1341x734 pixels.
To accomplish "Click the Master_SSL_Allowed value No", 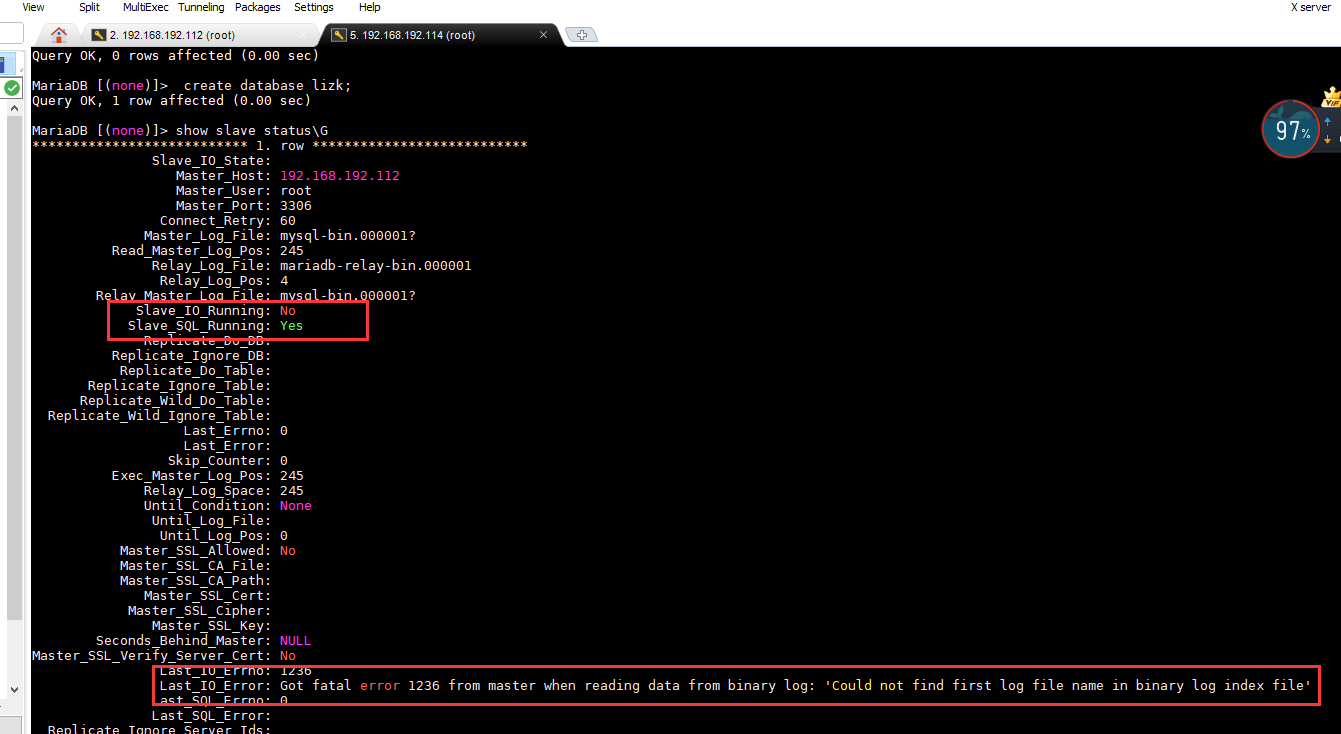I will pos(288,551).
